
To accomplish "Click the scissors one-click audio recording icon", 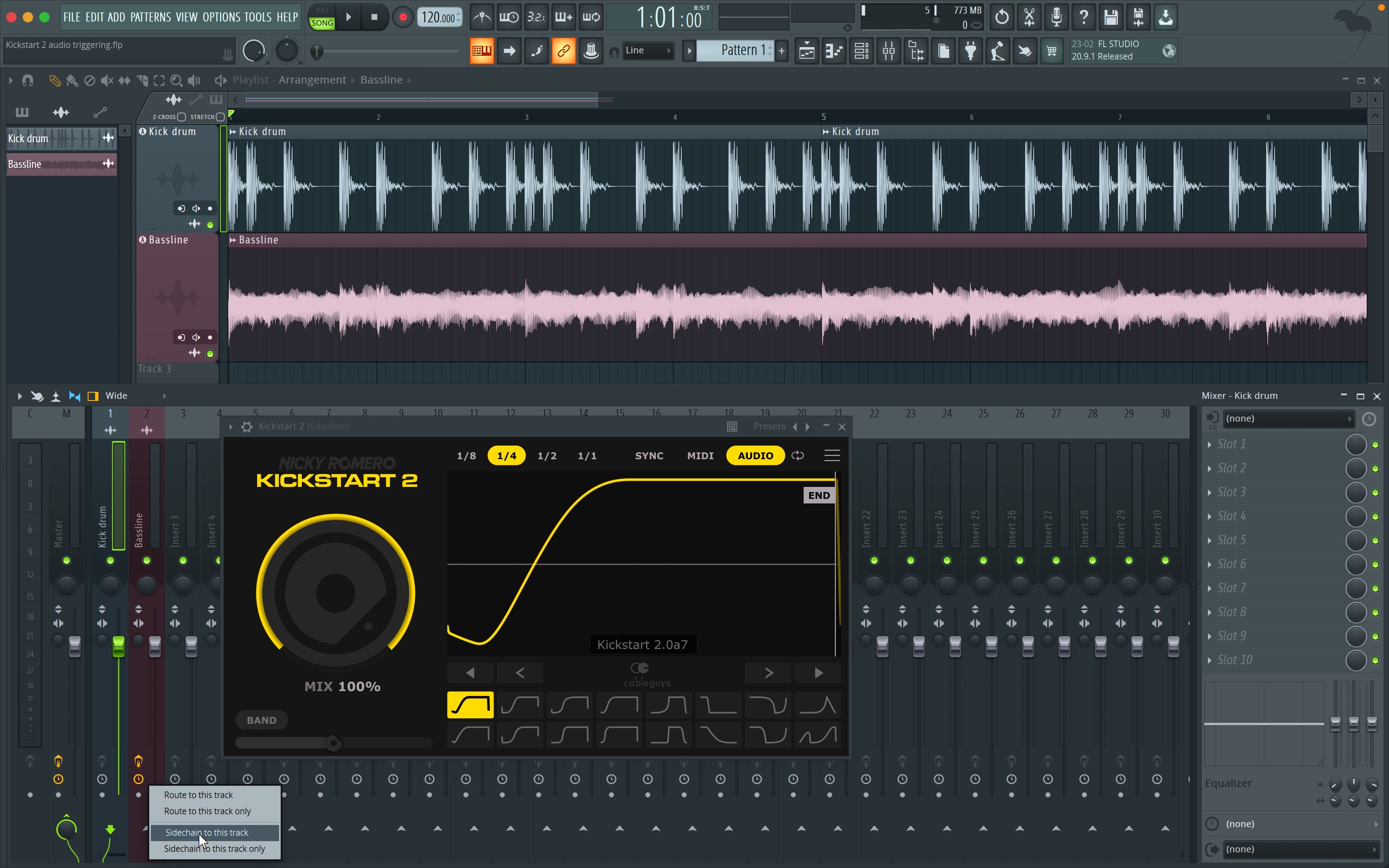I will [x=1029, y=17].
